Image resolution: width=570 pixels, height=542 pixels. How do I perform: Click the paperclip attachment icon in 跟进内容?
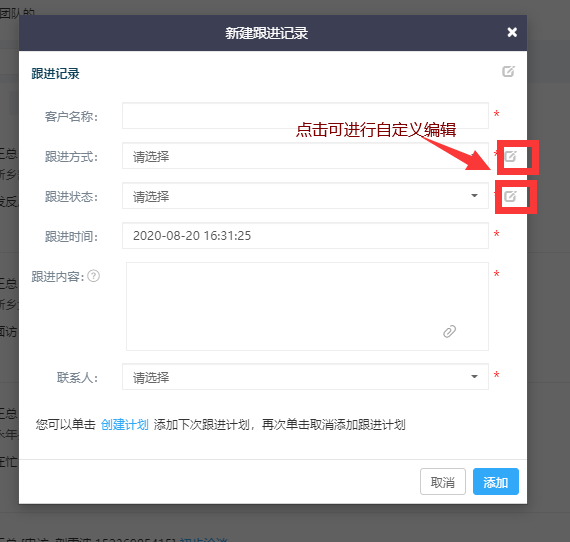(x=449, y=331)
